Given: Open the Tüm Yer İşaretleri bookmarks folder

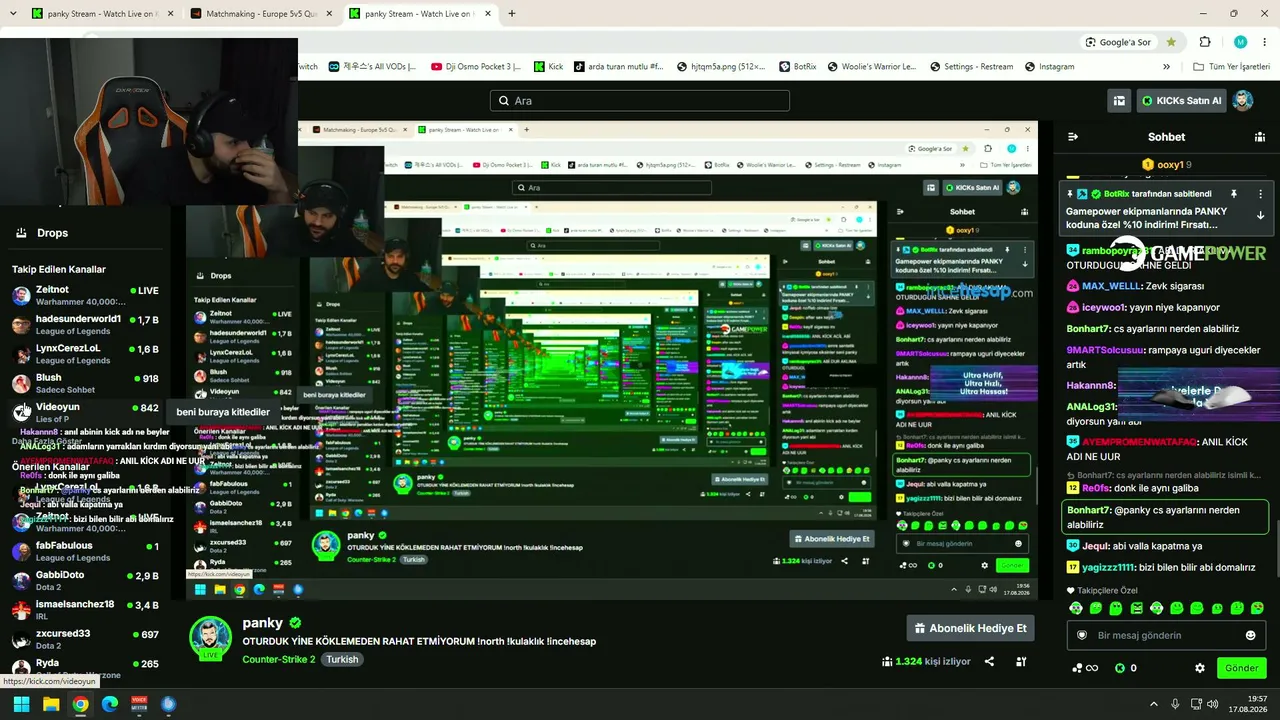Looking at the screenshot, I should (x=1231, y=67).
